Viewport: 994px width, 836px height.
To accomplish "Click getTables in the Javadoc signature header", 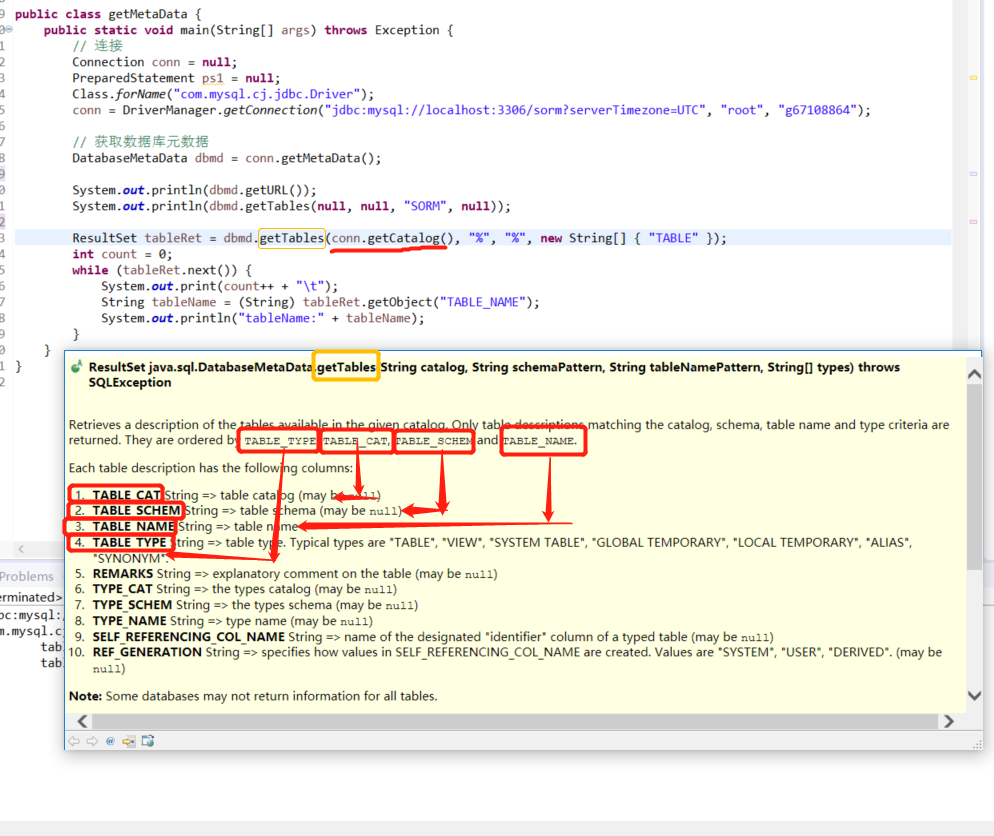I will pos(346,367).
